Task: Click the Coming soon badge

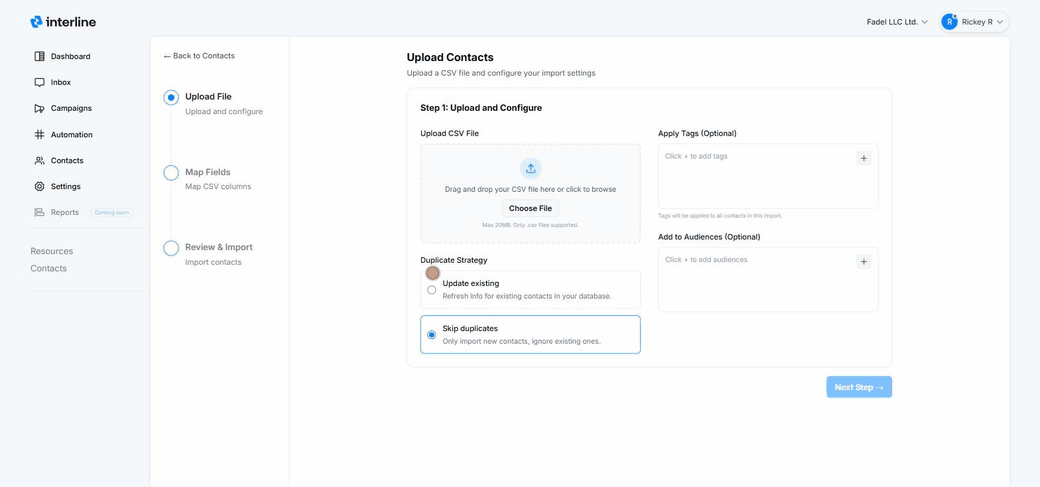Action: (x=111, y=212)
